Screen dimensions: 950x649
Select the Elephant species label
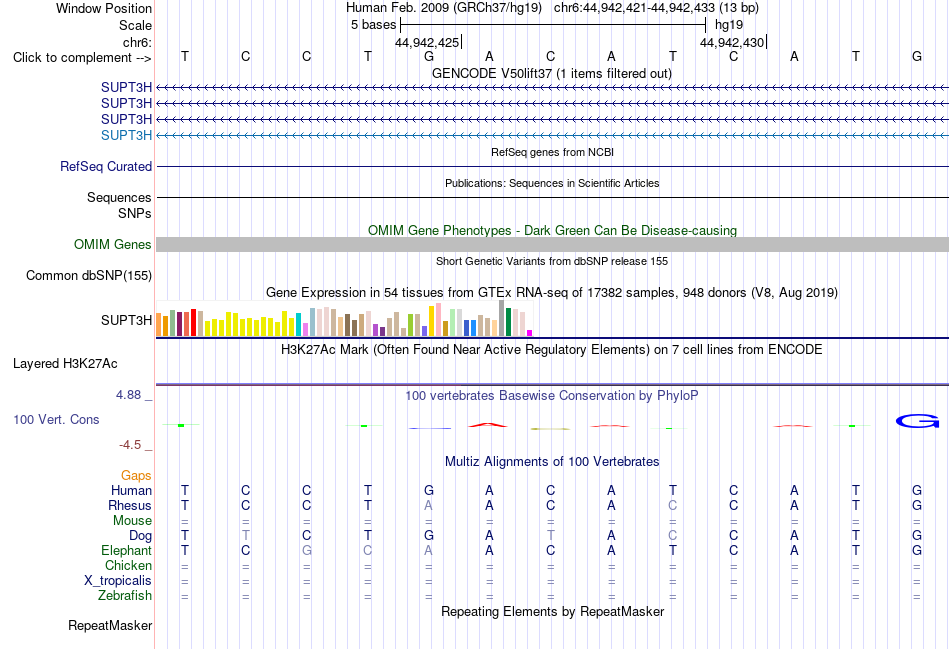[126, 550]
